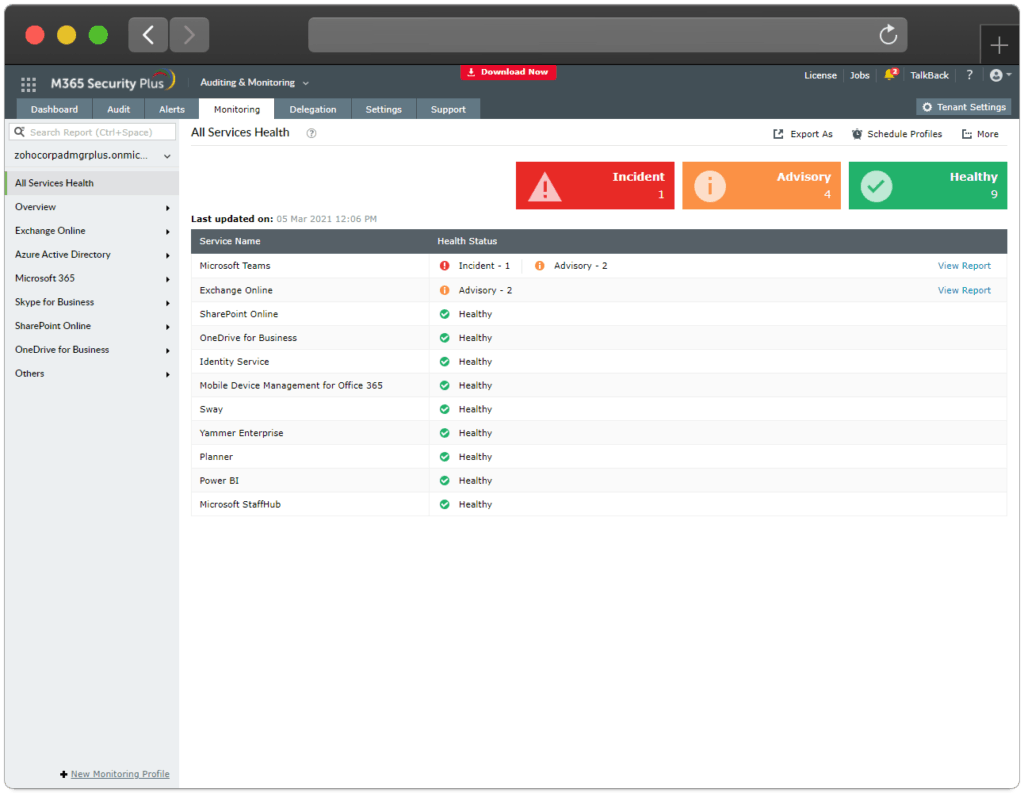The width and height of the screenshot is (1024, 793).
Task: Expand Exchange Online sidebar category
Action: click(x=92, y=231)
